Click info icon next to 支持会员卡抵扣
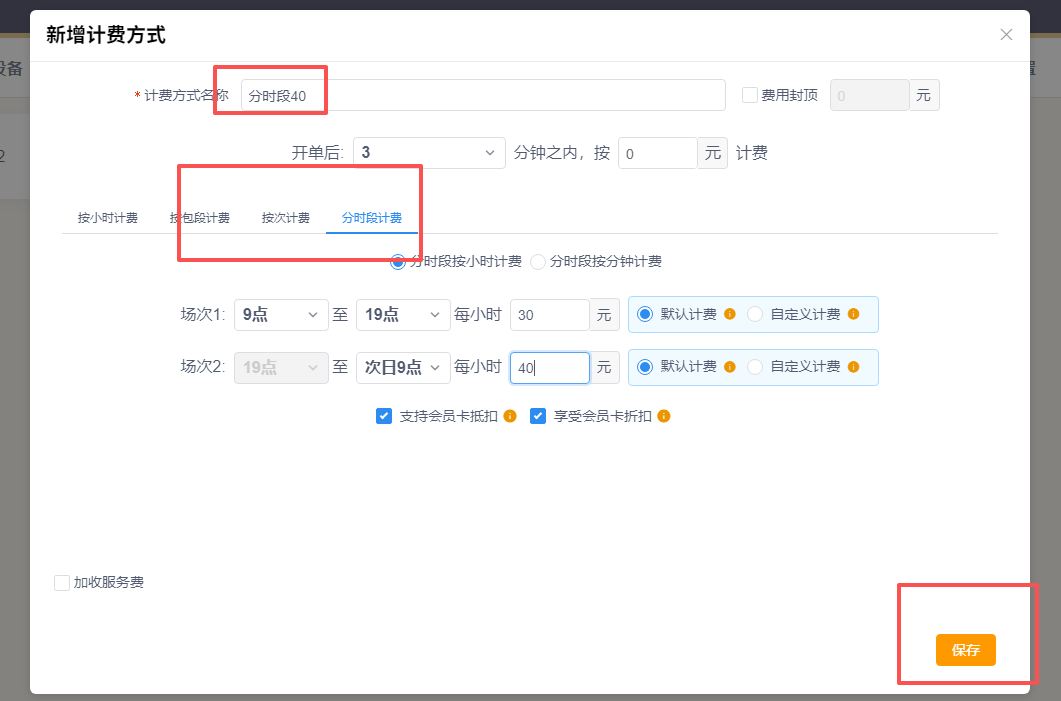The width and height of the screenshot is (1061, 701). [x=510, y=416]
